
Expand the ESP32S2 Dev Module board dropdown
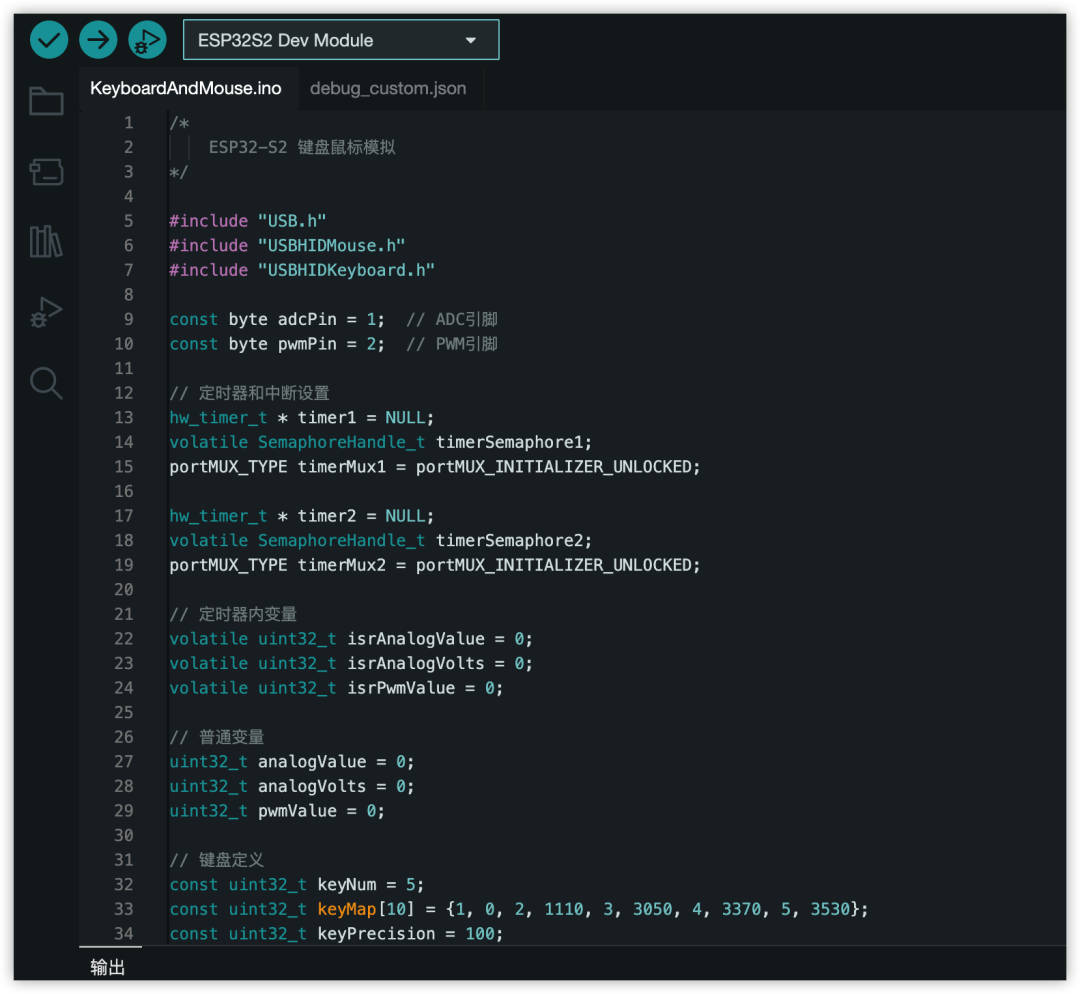[x=341, y=40]
